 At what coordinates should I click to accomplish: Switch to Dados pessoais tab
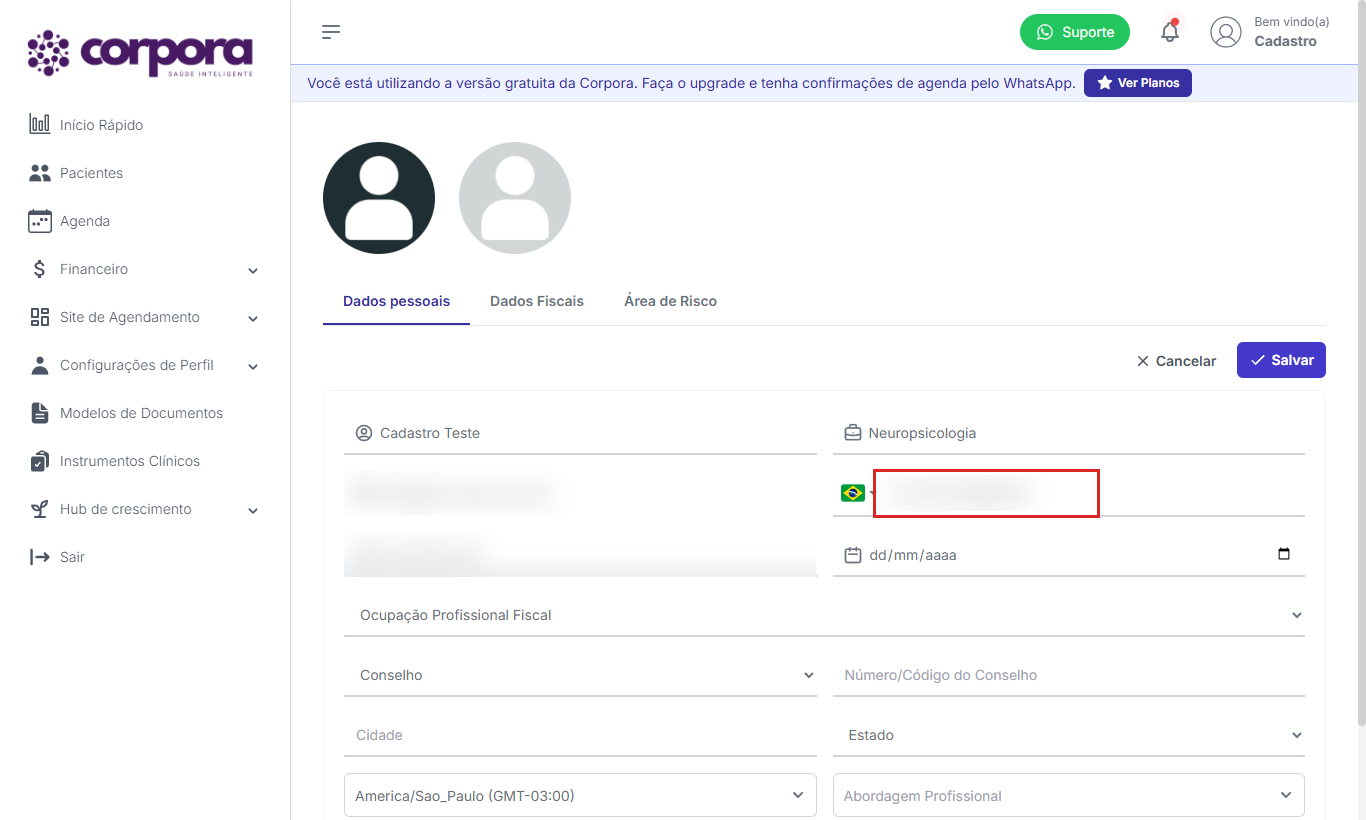(396, 301)
